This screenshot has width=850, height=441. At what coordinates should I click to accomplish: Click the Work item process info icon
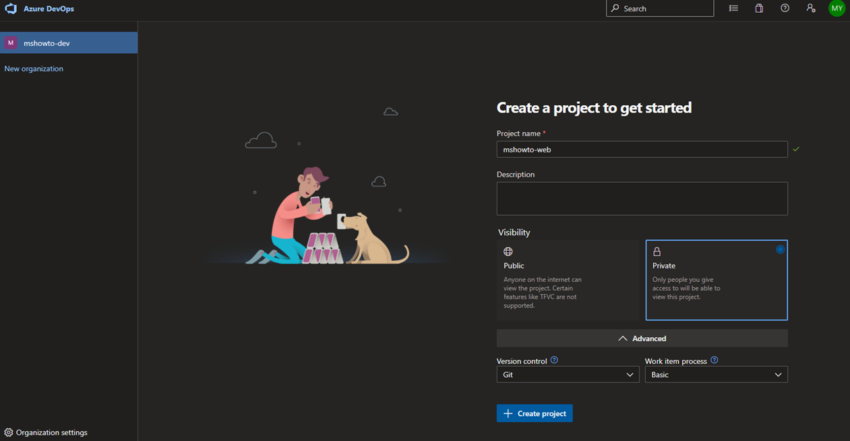[x=714, y=360]
